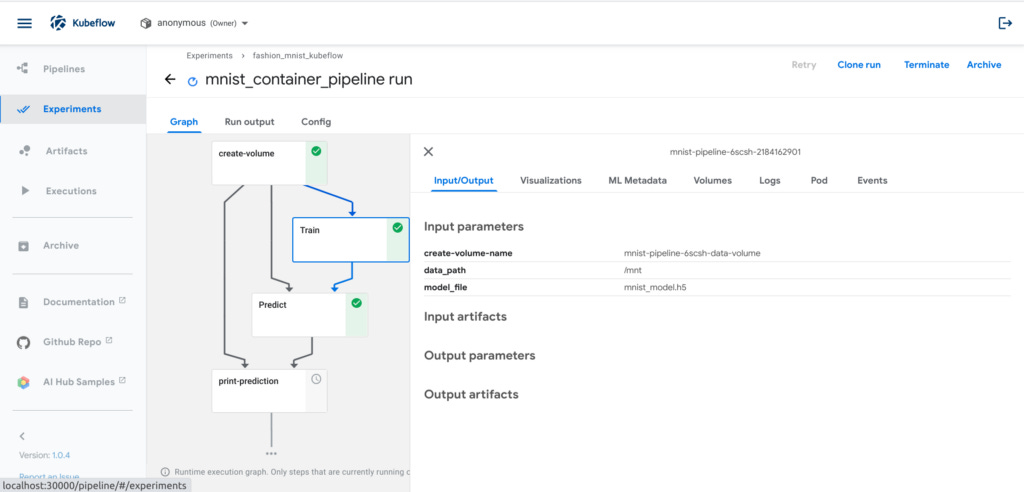The height and width of the screenshot is (492, 1024).
Task: Open fashion_mnist_kubeflow breadcrumb
Action: (x=298, y=56)
